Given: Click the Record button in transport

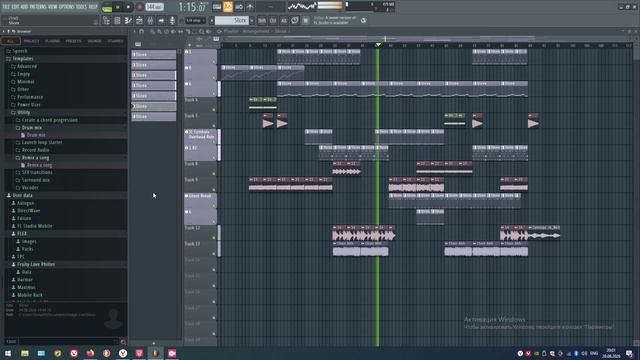Looking at the screenshot, I should [x=140, y=7].
